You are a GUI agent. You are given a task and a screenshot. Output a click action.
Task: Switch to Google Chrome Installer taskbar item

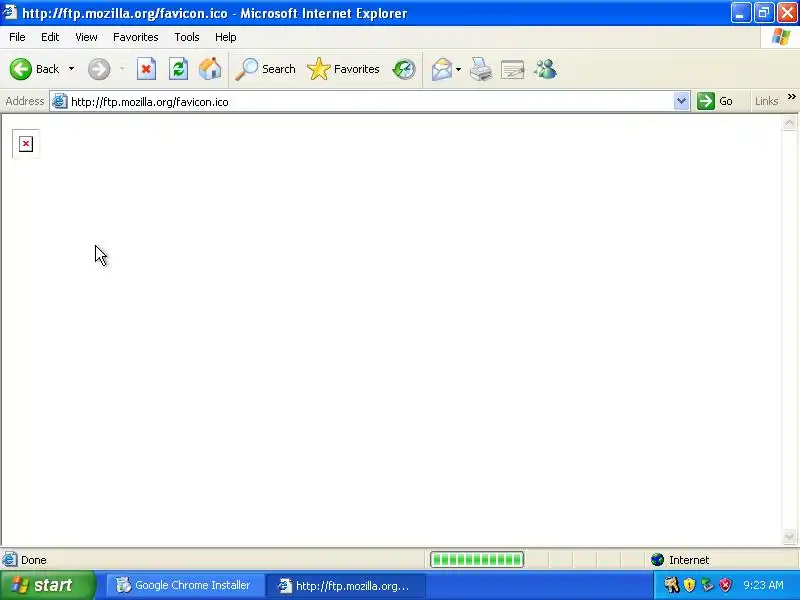[x=184, y=585]
